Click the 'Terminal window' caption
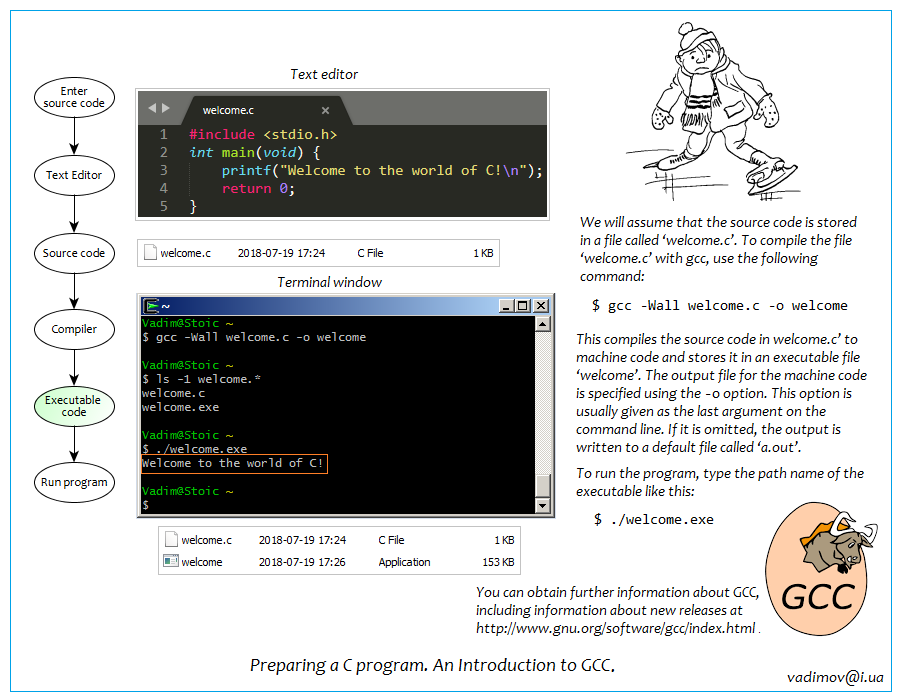900x700 pixels. click(x=329, y=282)
